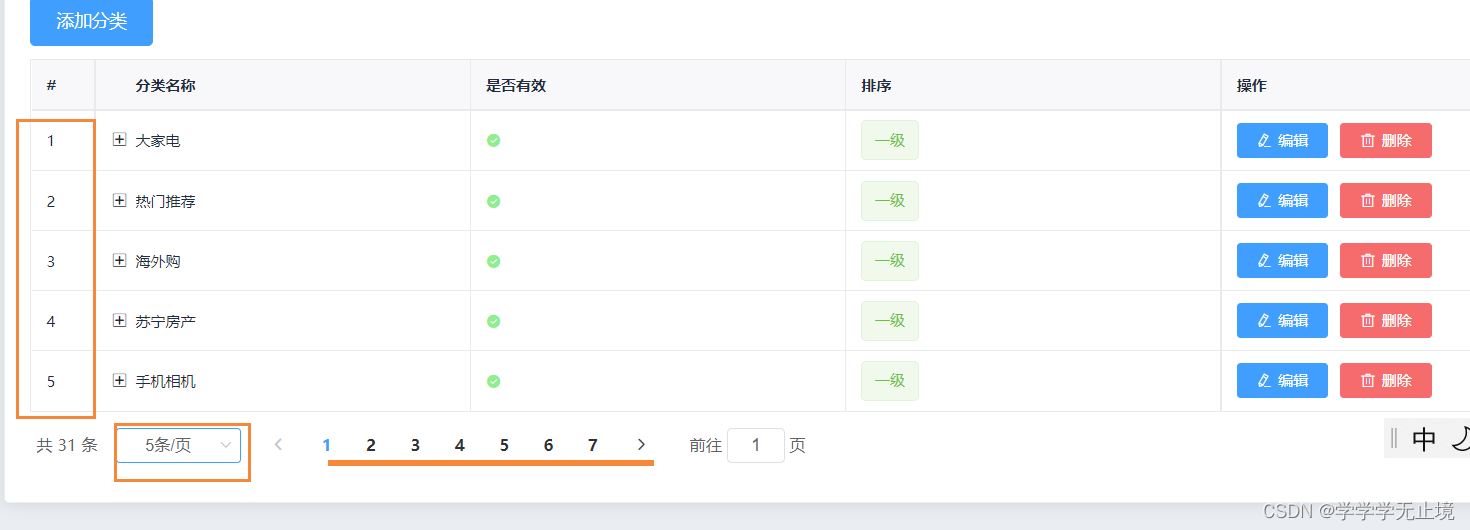Expand the 海外购 category row

click(x=120, y=261)
